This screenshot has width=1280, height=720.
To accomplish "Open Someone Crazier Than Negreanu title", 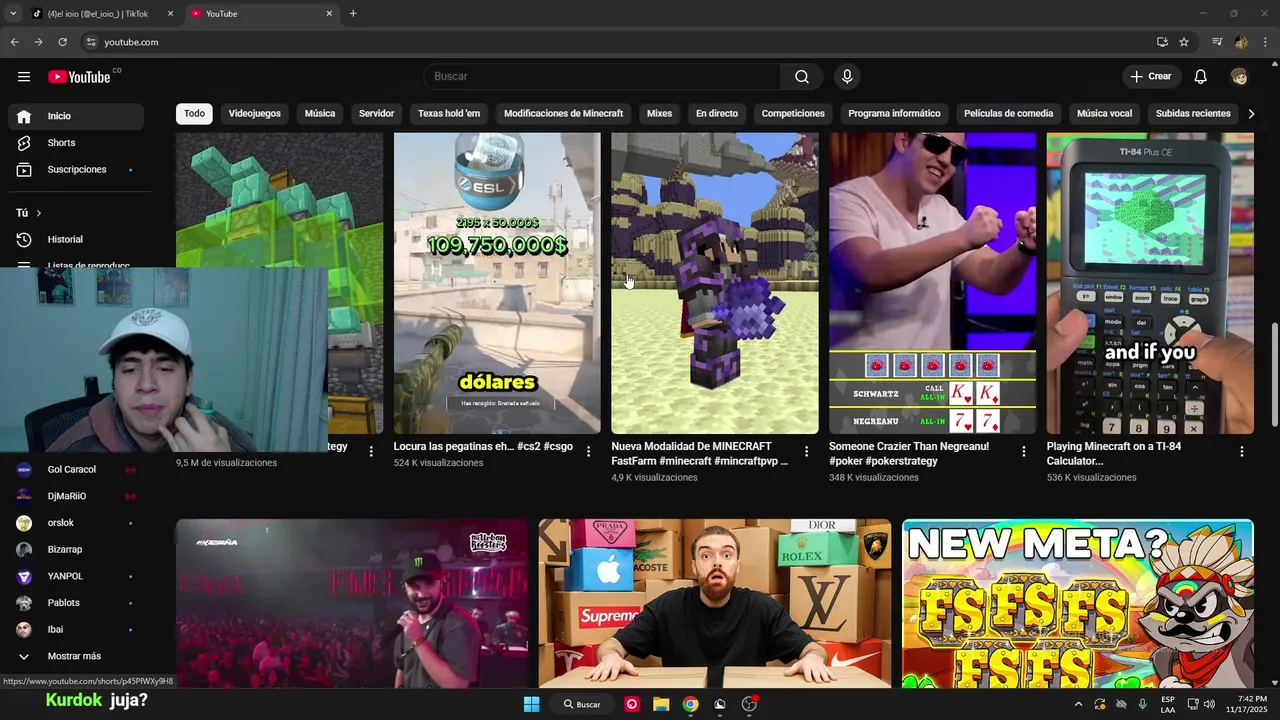I will (x=909, y=454).
